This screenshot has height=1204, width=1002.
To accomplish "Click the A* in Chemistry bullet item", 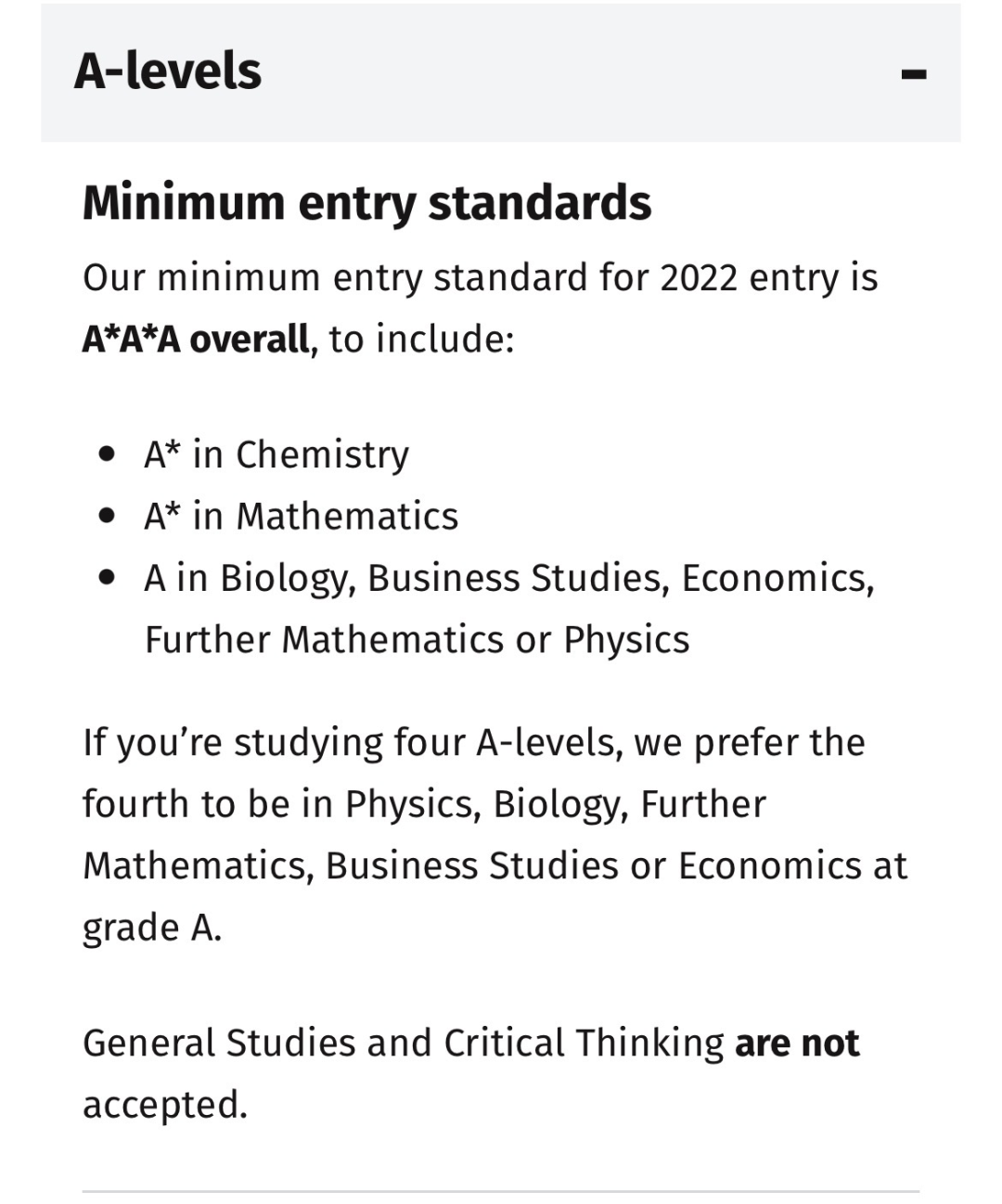I will 276,455.
